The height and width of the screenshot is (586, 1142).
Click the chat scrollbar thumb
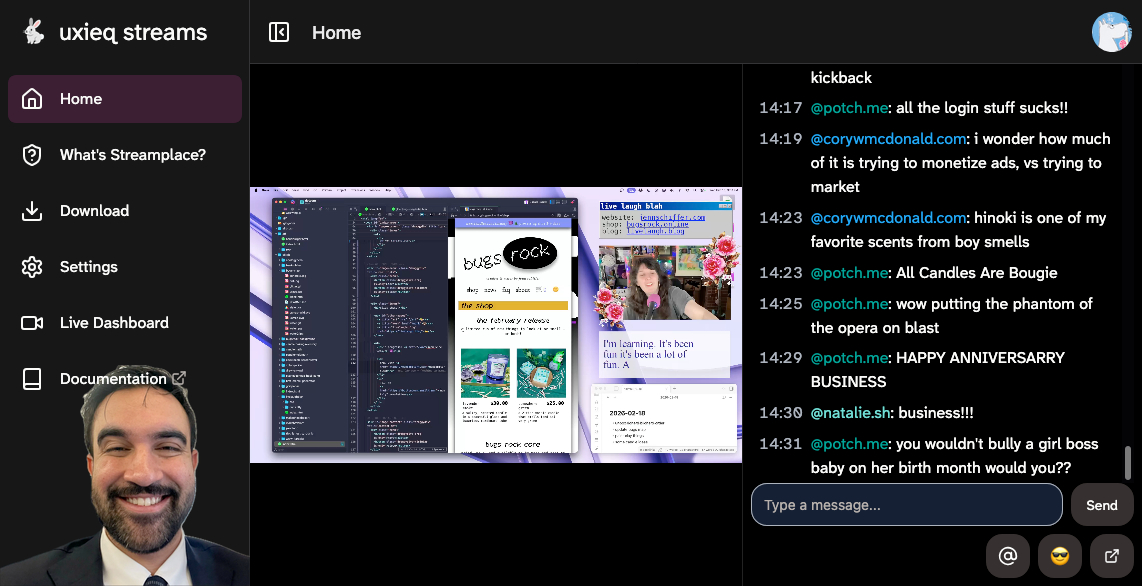click(1129, 462)
